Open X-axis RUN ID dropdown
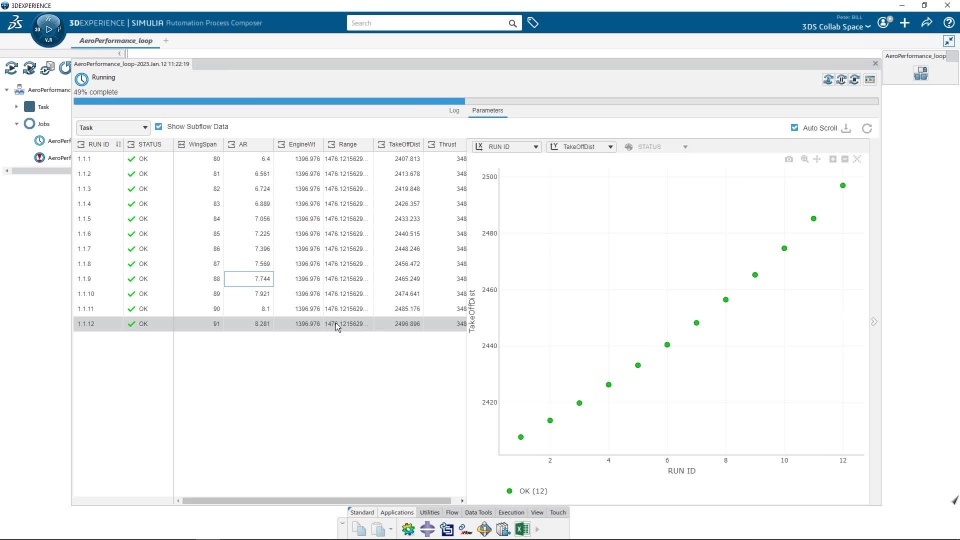The width and height of the screenshot is (960, 540). click(507, 147)
